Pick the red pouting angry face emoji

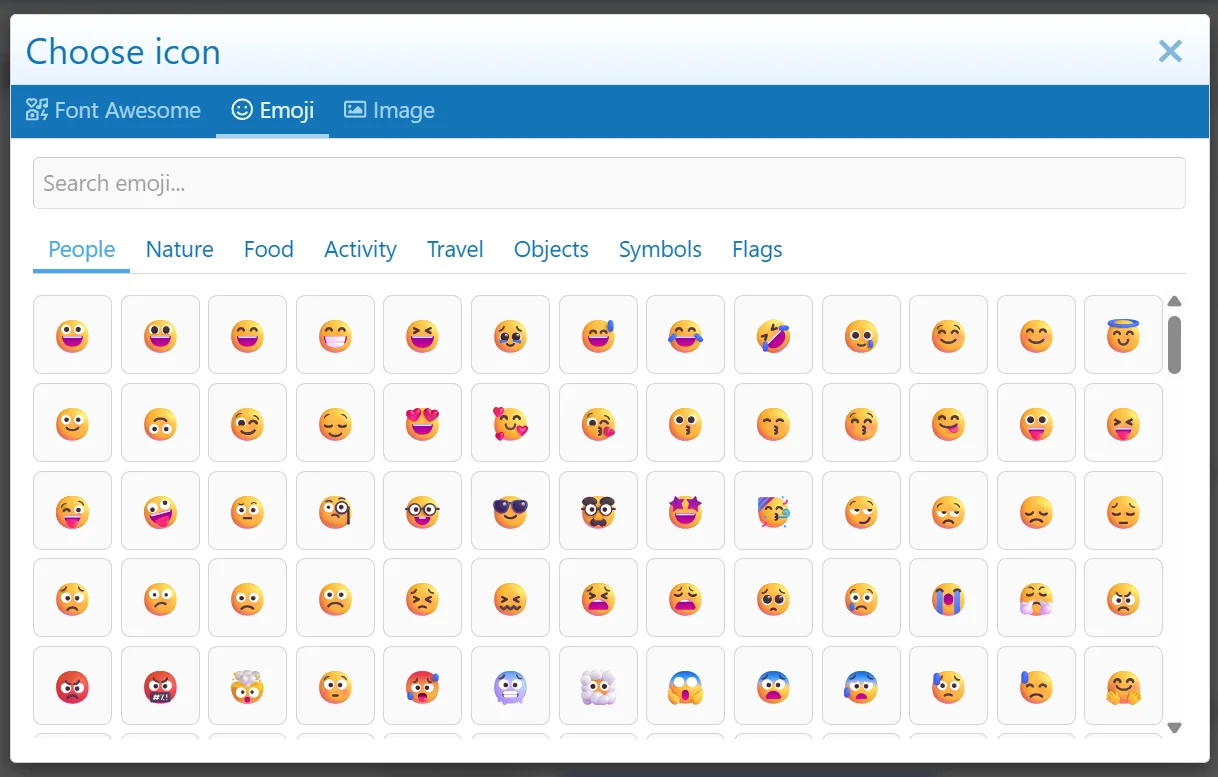[x=72, y=686]
